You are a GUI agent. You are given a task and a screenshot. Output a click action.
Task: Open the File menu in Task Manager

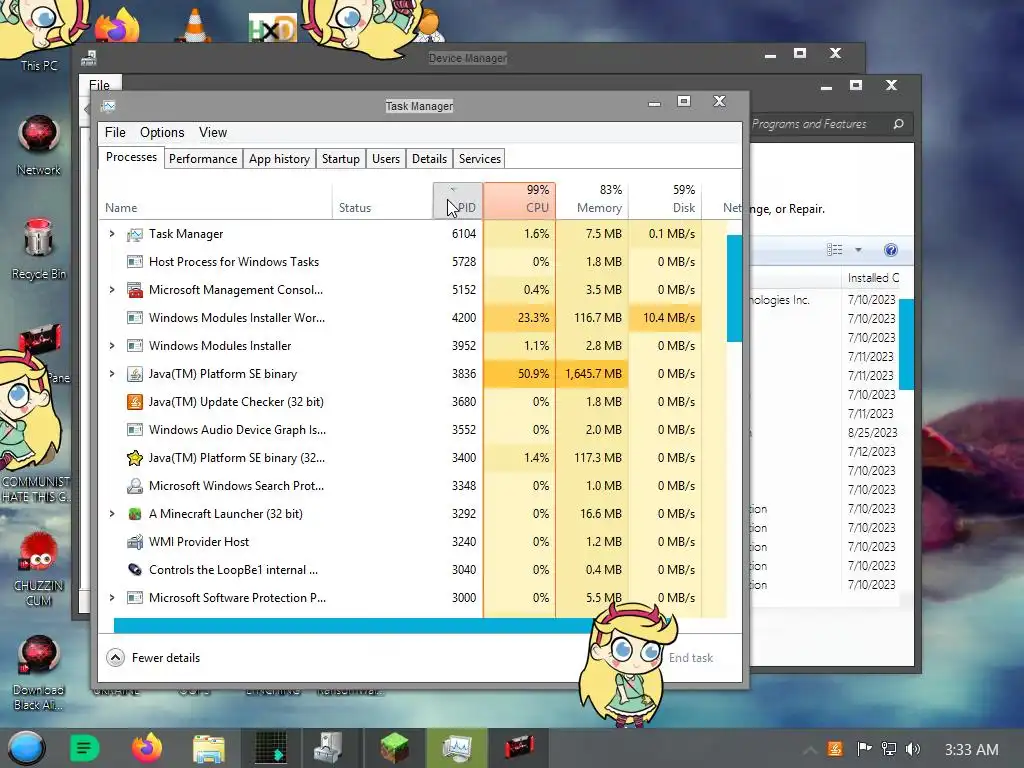[x=115, y=133]
